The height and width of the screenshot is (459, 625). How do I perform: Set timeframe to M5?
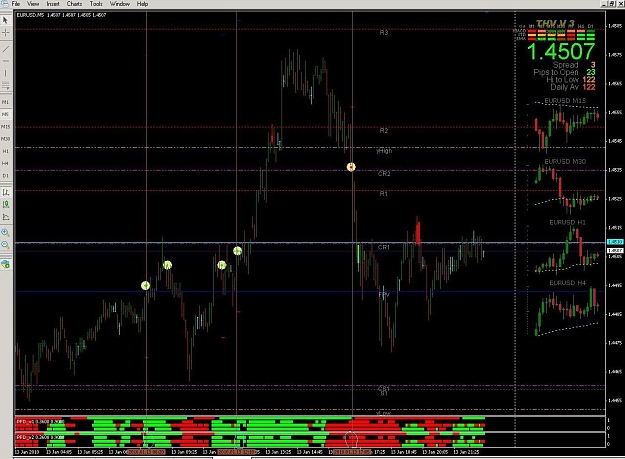point(6,114)
